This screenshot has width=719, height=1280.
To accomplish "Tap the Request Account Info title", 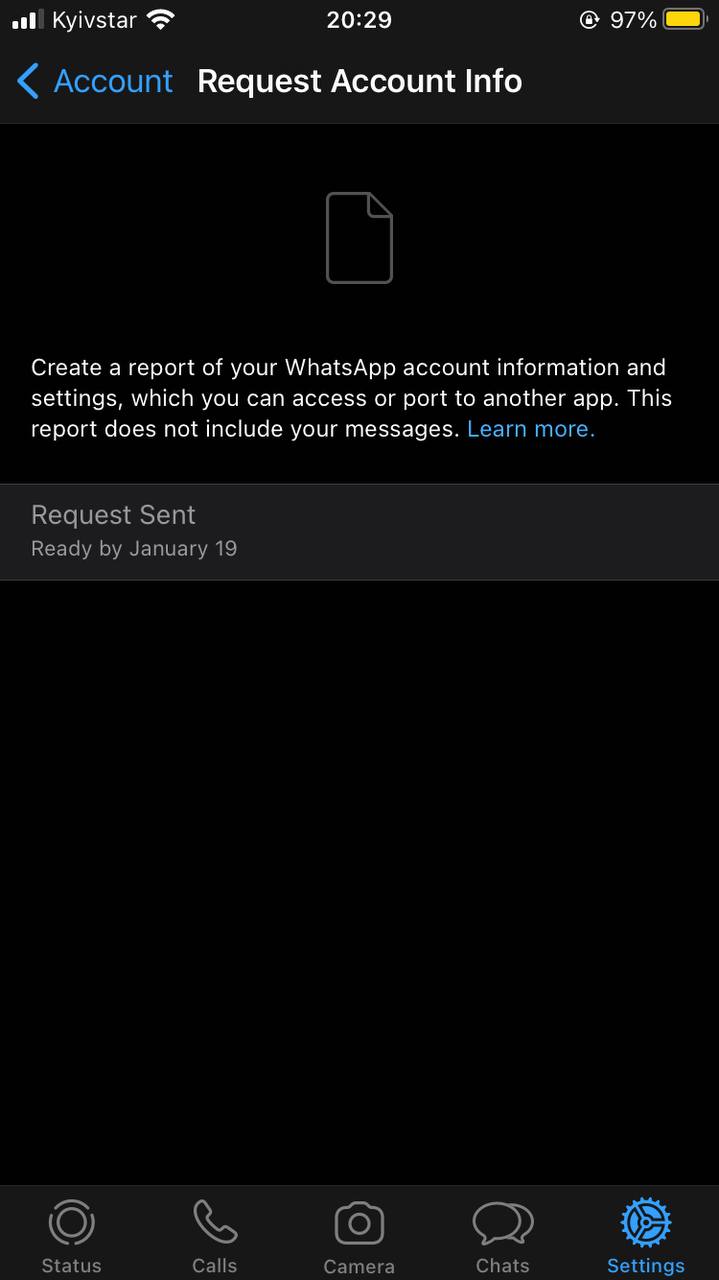I will click(x=360, y=81).
